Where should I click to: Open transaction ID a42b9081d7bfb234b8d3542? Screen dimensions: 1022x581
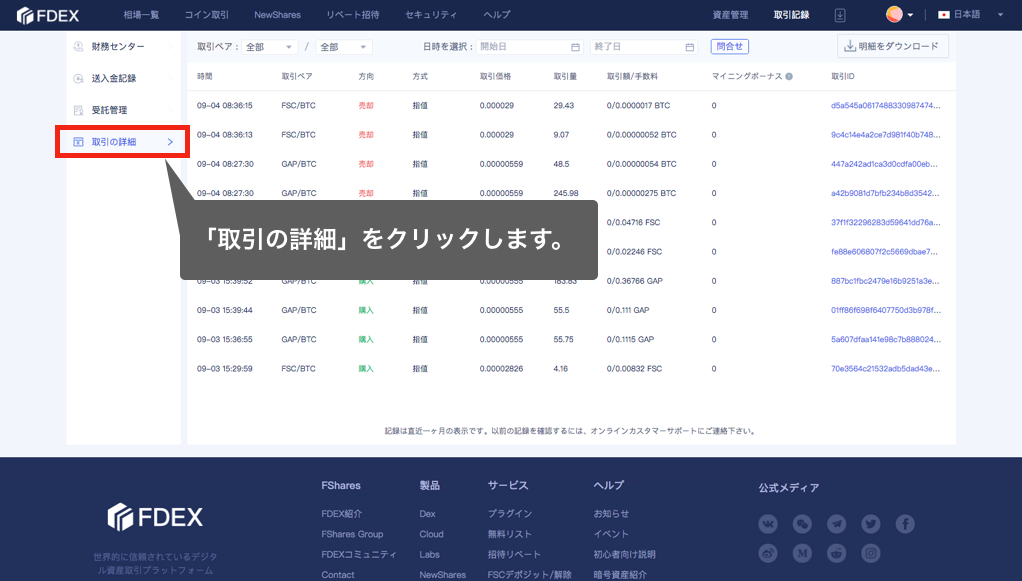[885, 194]
